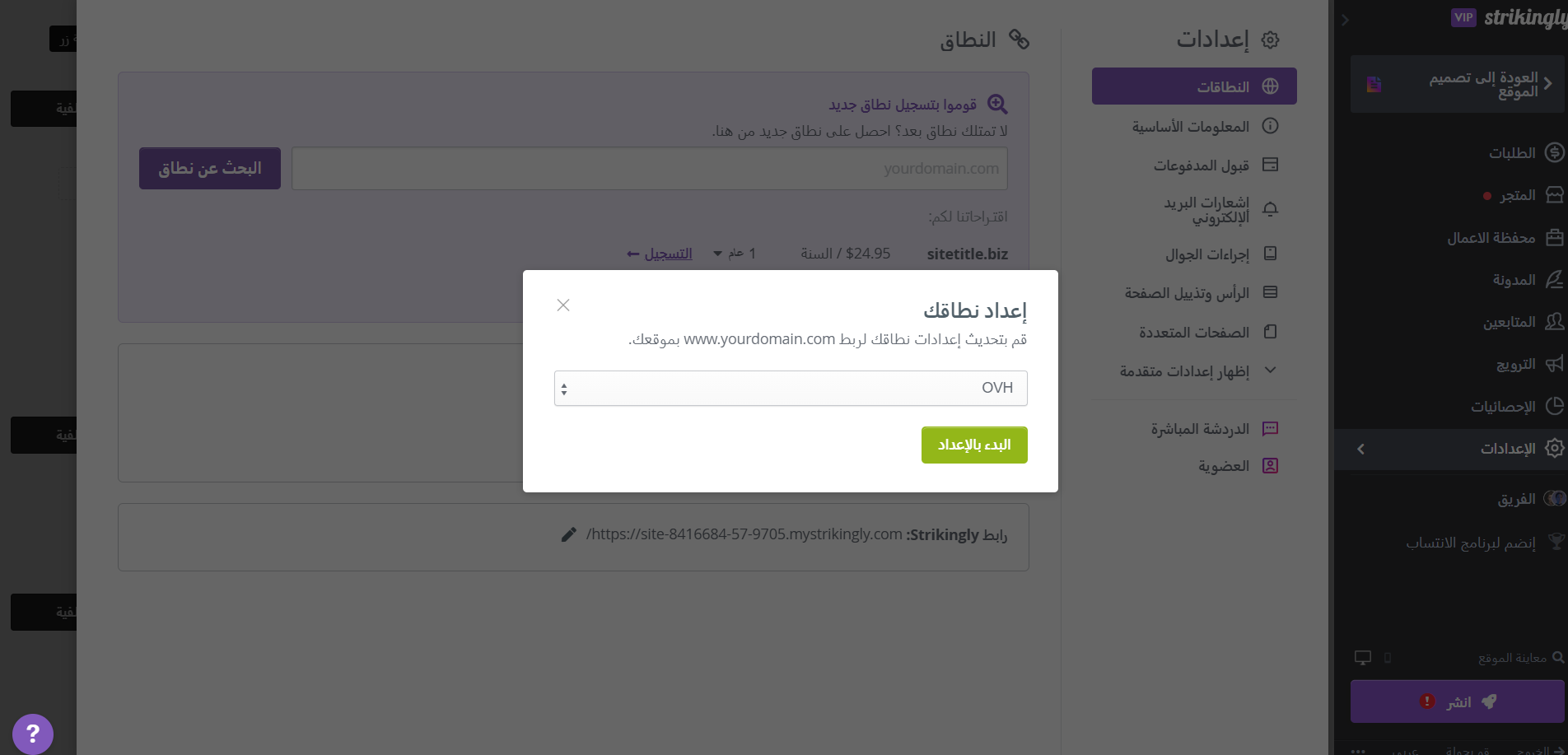Select the النطاقات domains settings tab
This screenshot has height=755, width=1568.
1194,86
